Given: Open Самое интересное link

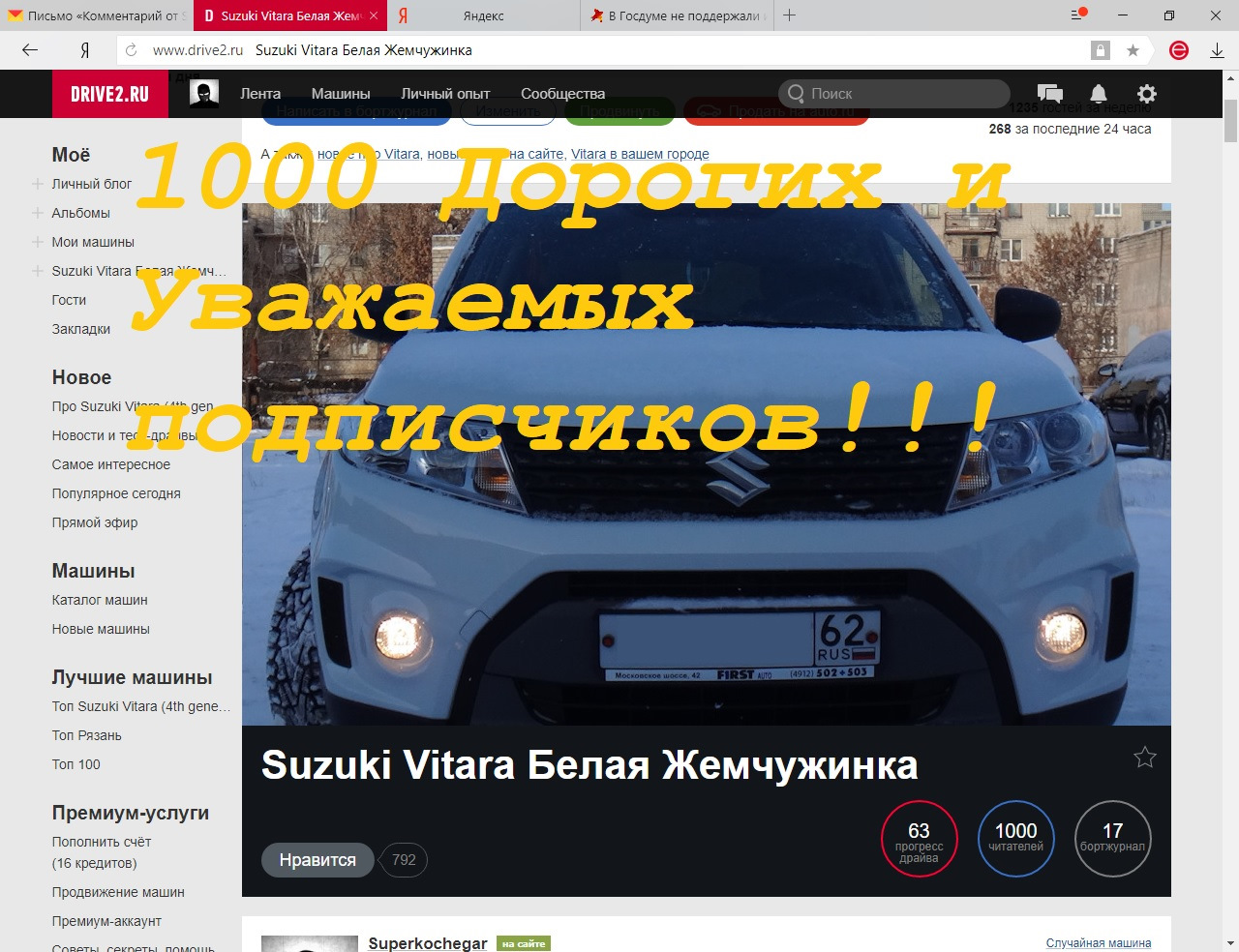Looking at the screenshot, I should coord(111,464).
